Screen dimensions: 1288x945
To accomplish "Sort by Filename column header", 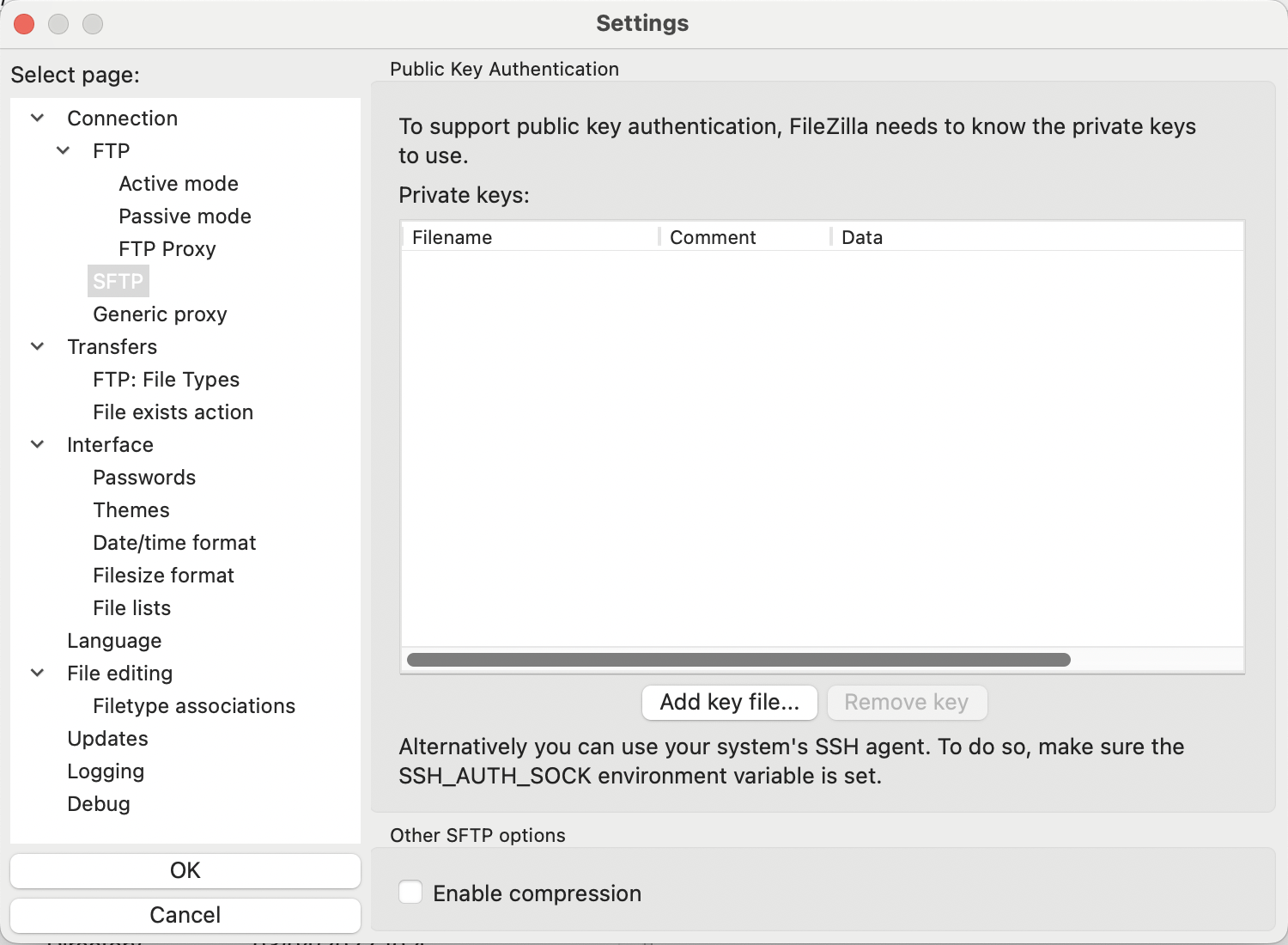I will 453,237.
